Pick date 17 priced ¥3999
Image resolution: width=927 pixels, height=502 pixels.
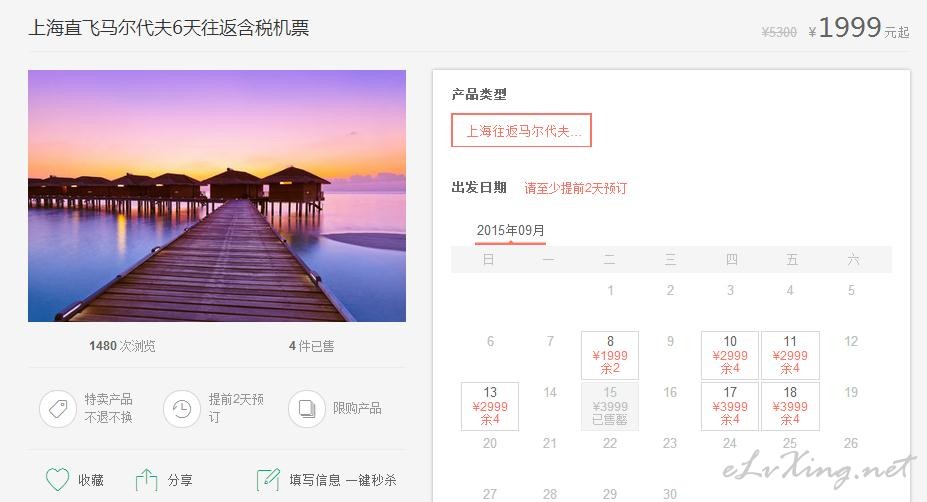[x=730, y=406]
